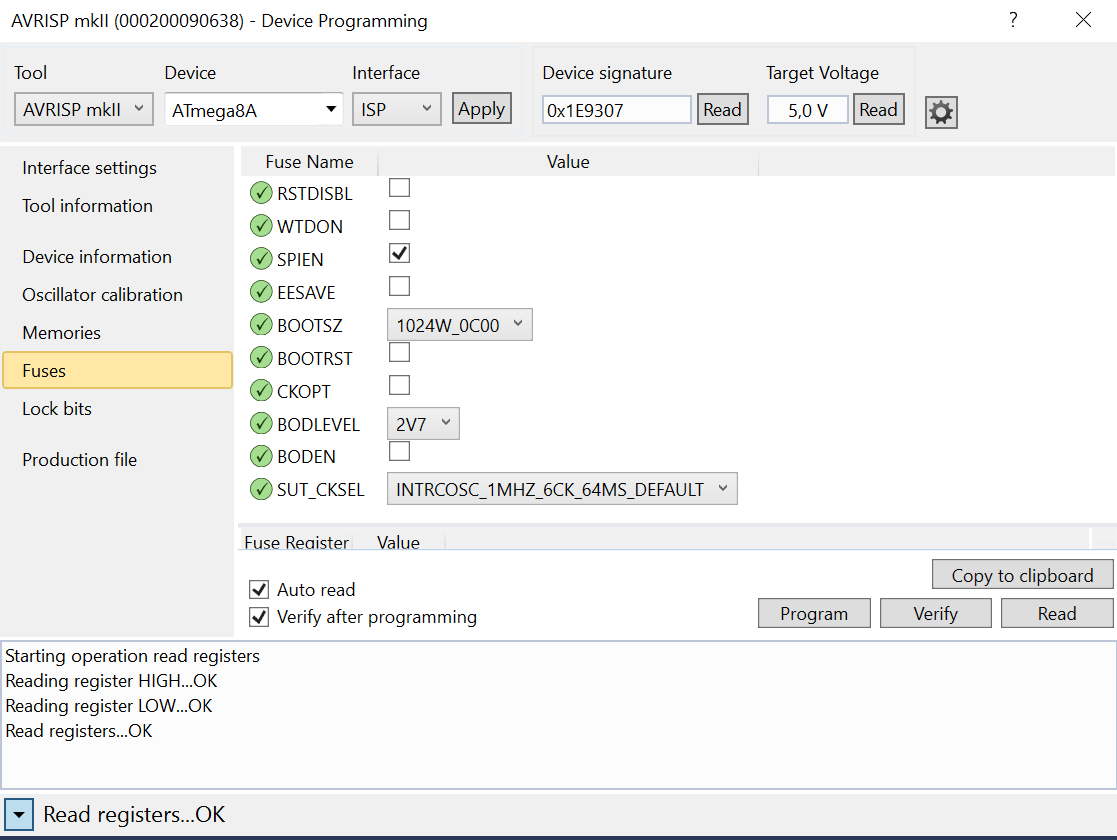Click the status icon beside RSTDISBL

[x=261, y=192]
